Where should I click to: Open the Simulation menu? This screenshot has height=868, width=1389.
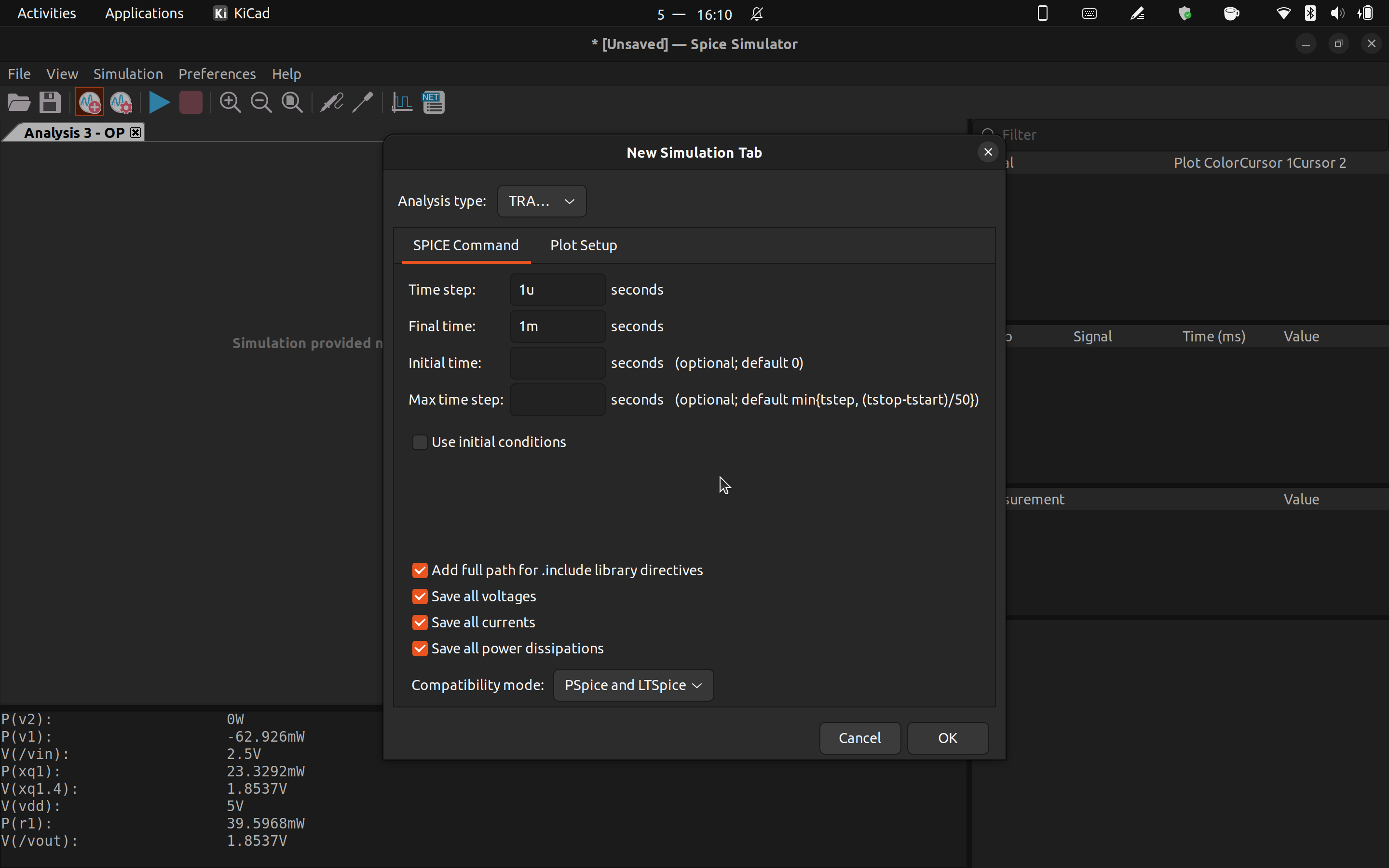pos(128,74)
